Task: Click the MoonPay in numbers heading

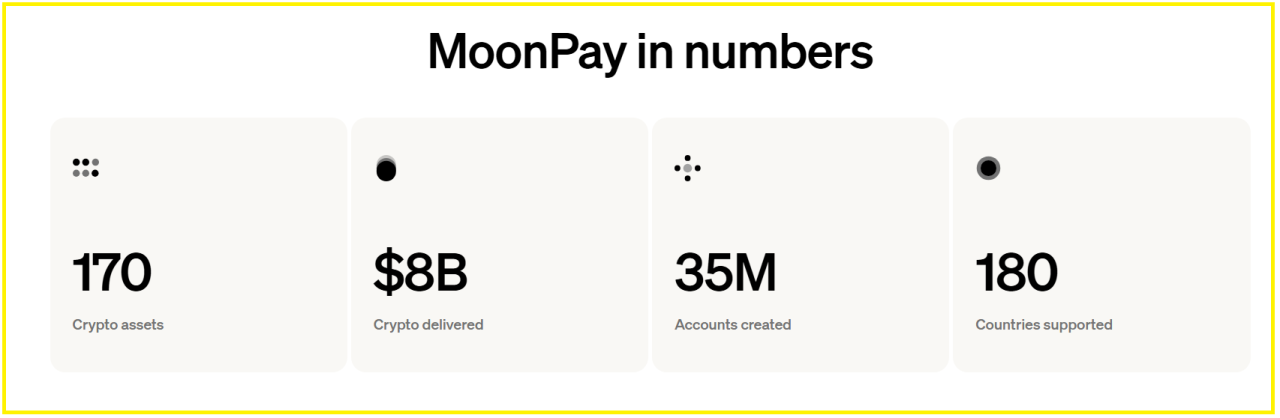Action: tap(650, 52)
